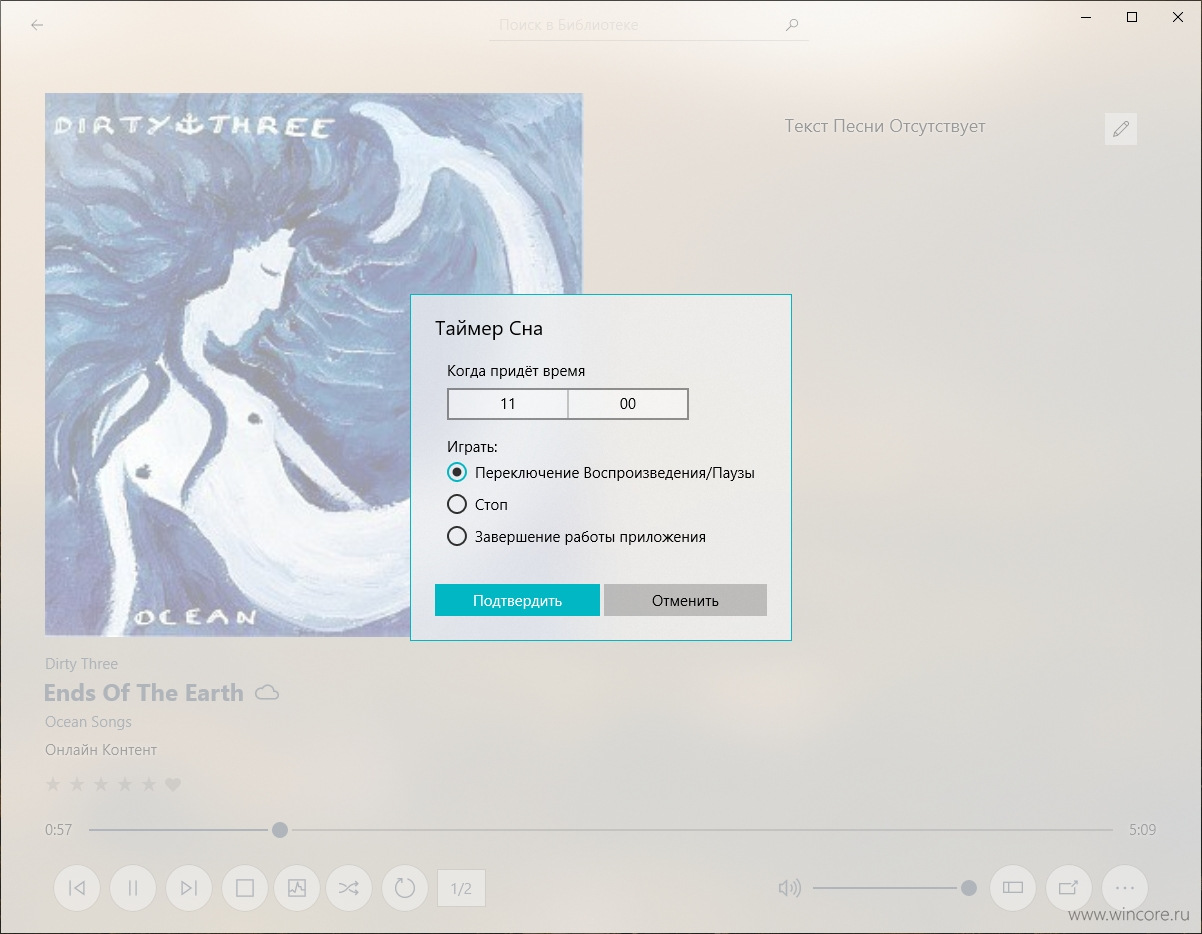Image resolution: width=1202 pixels, height=934 pixels.
Task: Click the Ocean album cover art
Action: pyautogui.click(x=313, y=365)
